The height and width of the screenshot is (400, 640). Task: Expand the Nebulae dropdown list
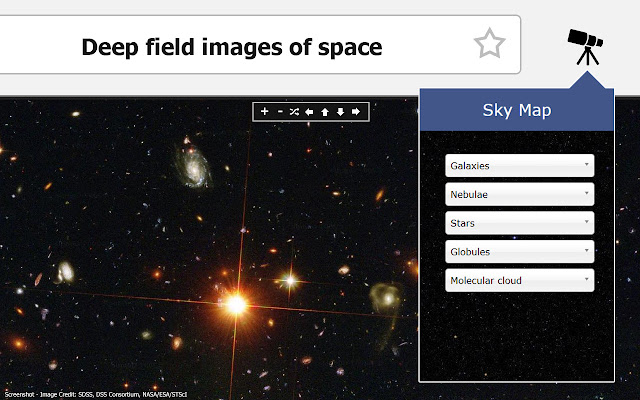tap(520, 194)
